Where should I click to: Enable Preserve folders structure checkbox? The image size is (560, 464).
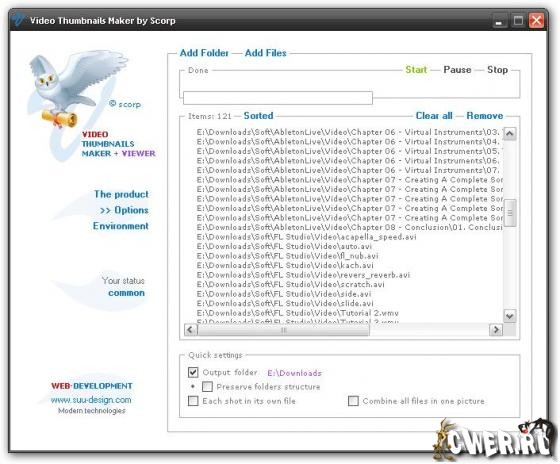click(208, 386)
